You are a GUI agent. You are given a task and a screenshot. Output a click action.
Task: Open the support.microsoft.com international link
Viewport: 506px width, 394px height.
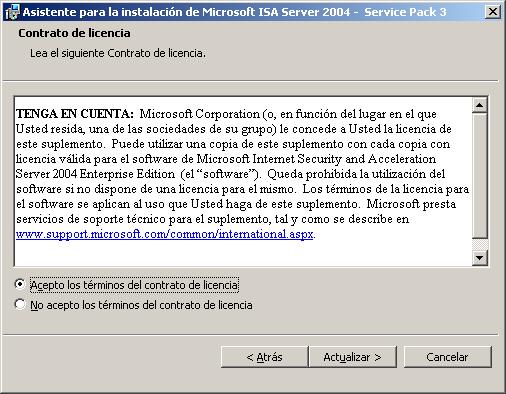tap(164, 234)
